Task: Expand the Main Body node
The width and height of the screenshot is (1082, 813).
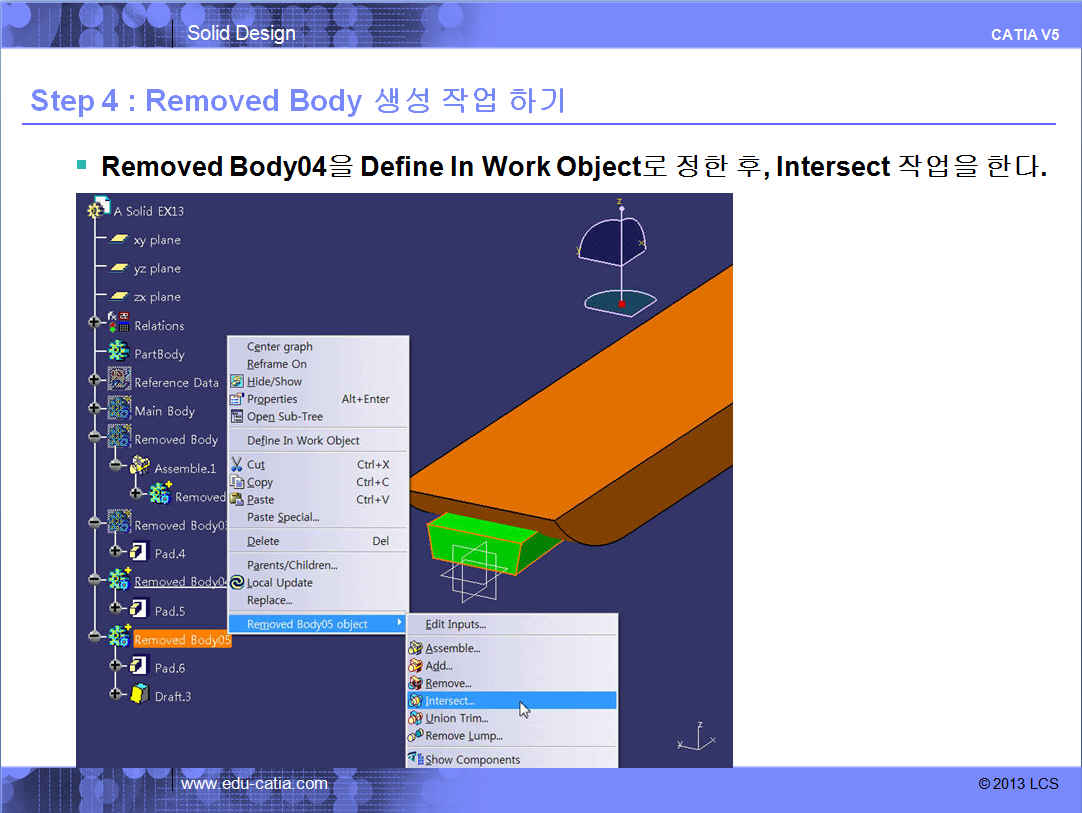Action: tap(95, 408)
